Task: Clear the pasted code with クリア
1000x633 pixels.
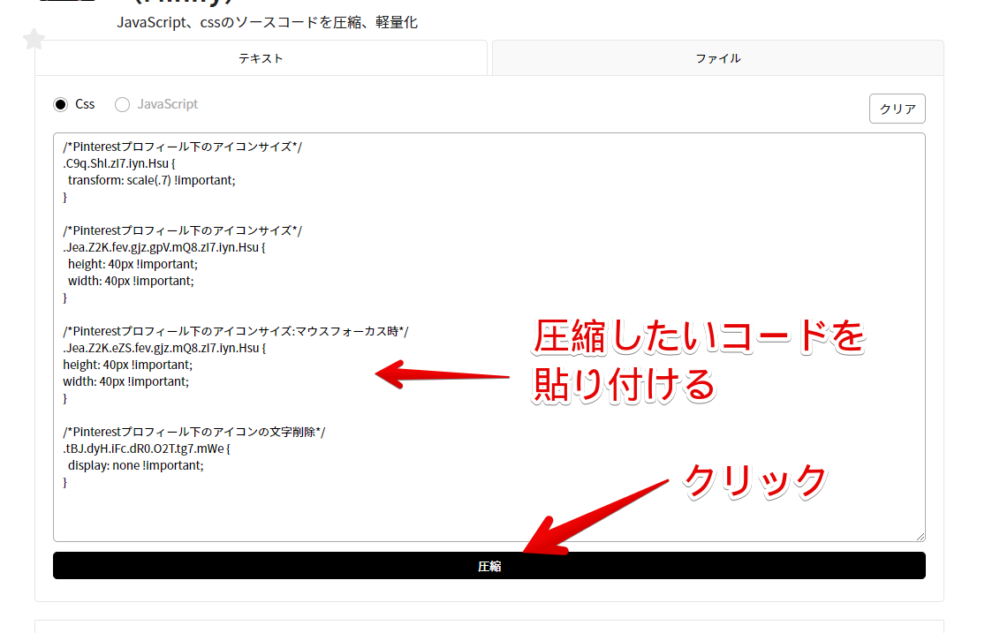Action: [896, 108]
